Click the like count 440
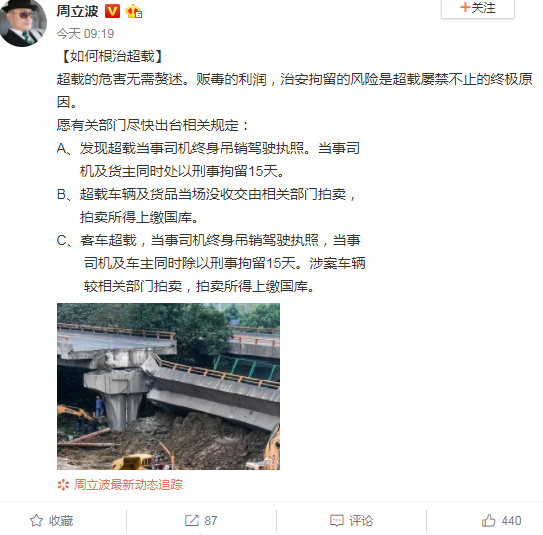This screenshot has width=543, height=535. (511, 520)
